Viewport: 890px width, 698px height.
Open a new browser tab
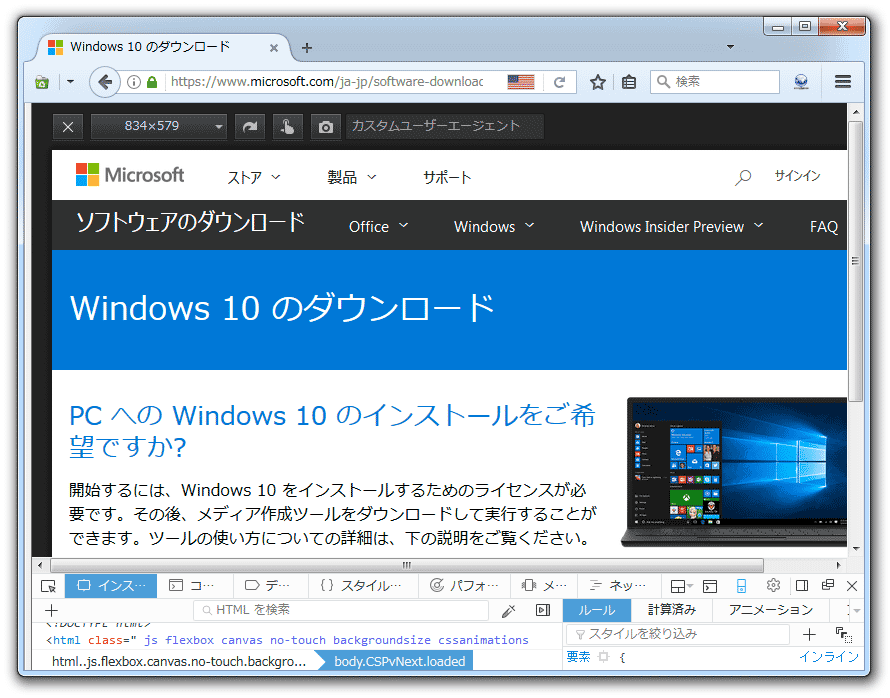coord(307,48)
